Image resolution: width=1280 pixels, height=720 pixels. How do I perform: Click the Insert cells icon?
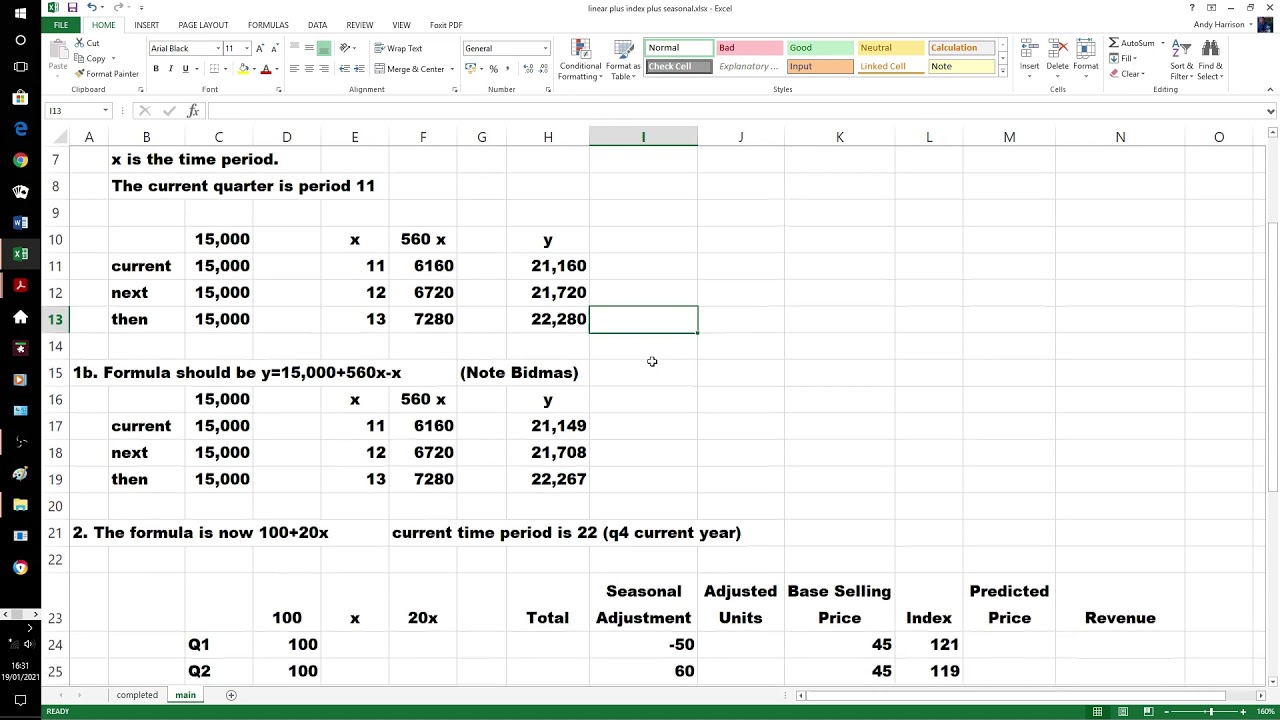[x=1029, y=50]
